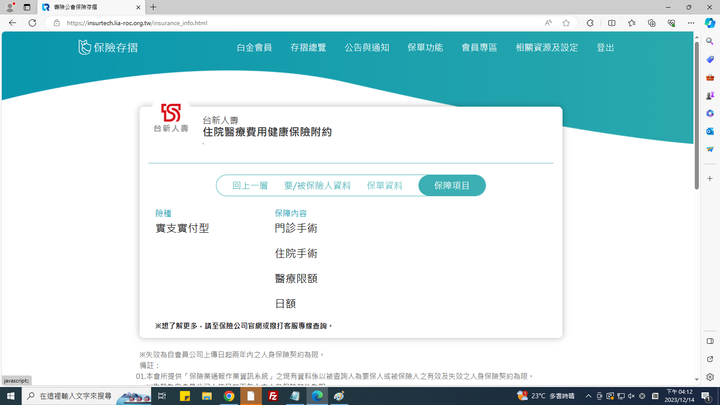Open File Explorer from taskbar
This screenshot has width=720, height=405.
coord(207,396)
